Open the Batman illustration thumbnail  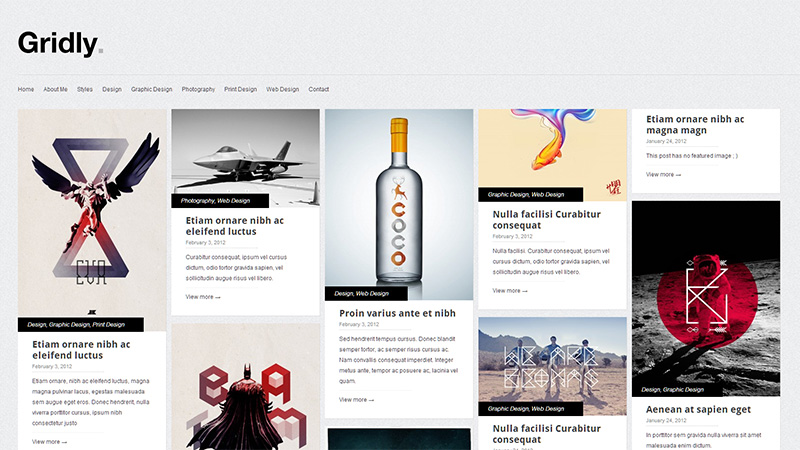click(x=245, y=387)
